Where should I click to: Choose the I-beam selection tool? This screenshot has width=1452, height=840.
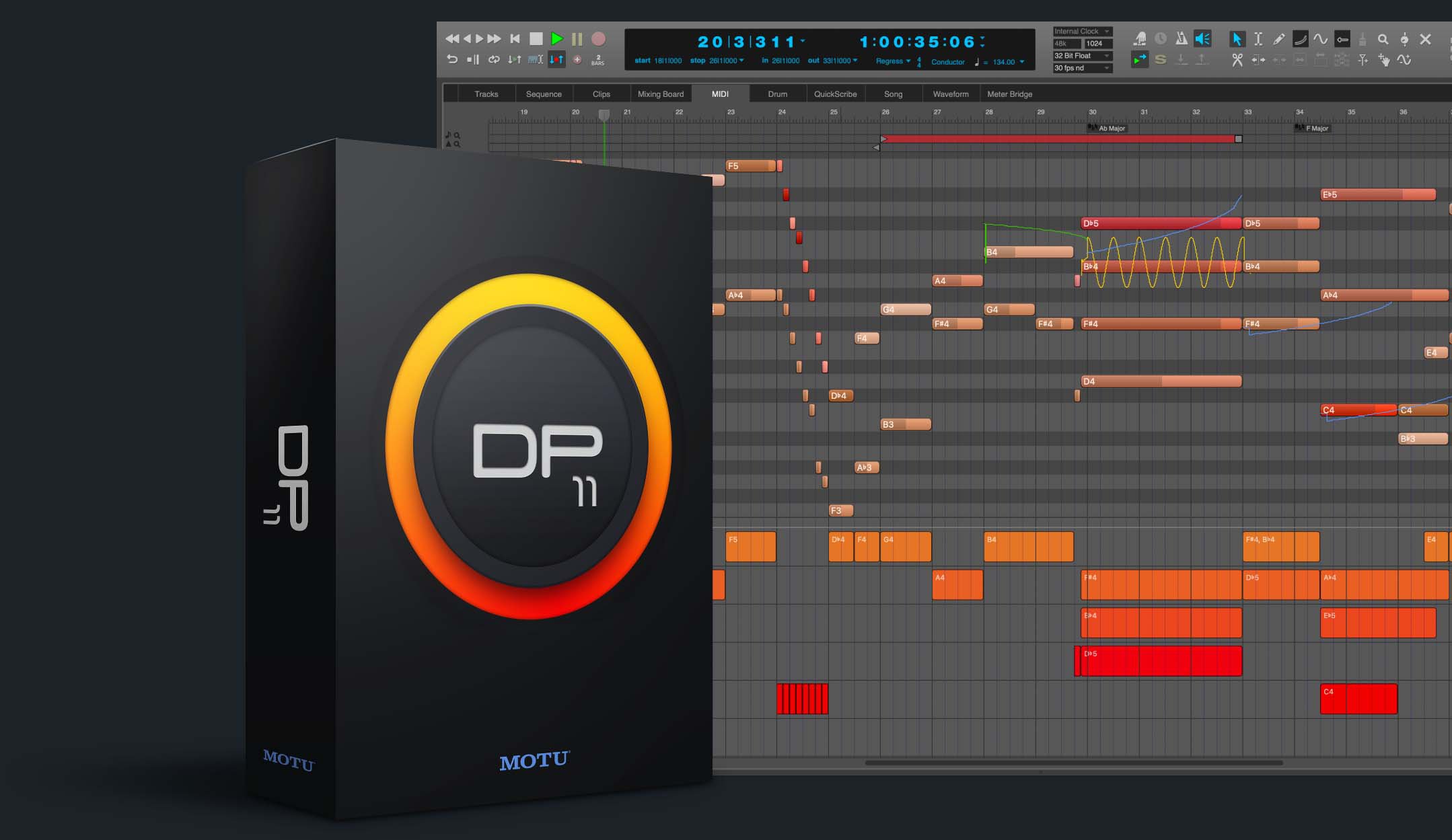pos(1260,39)
